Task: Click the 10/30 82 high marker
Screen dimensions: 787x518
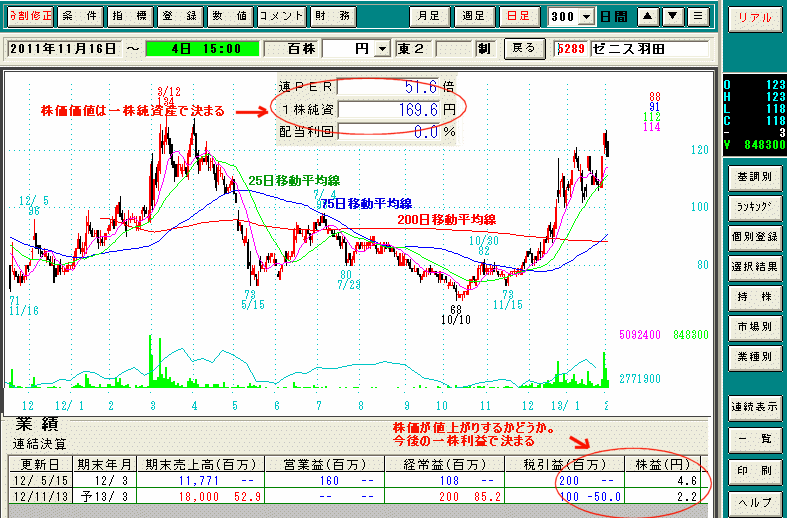Action: click(x=484, y=245)
